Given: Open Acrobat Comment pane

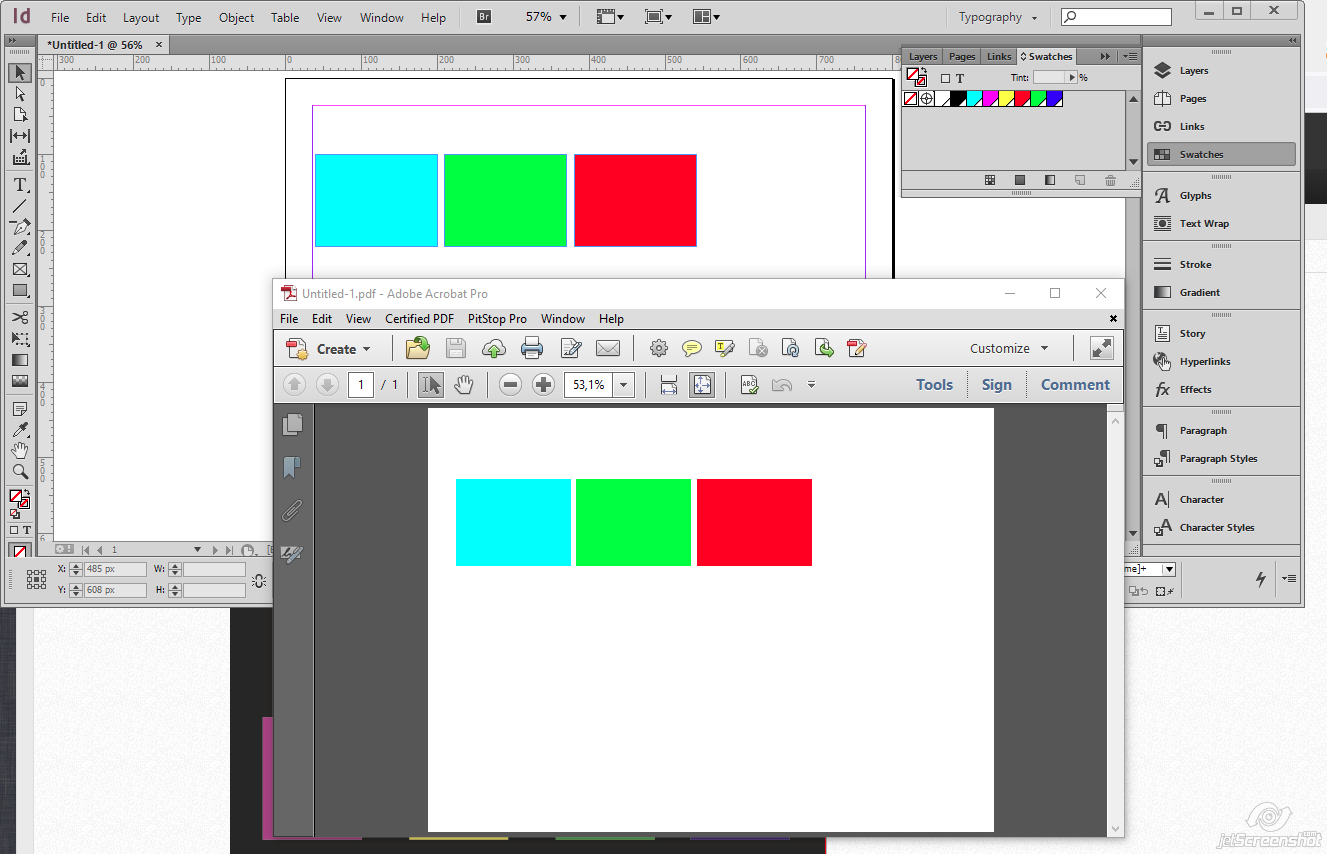Looking at the screenshot, I should (1075, 385).
